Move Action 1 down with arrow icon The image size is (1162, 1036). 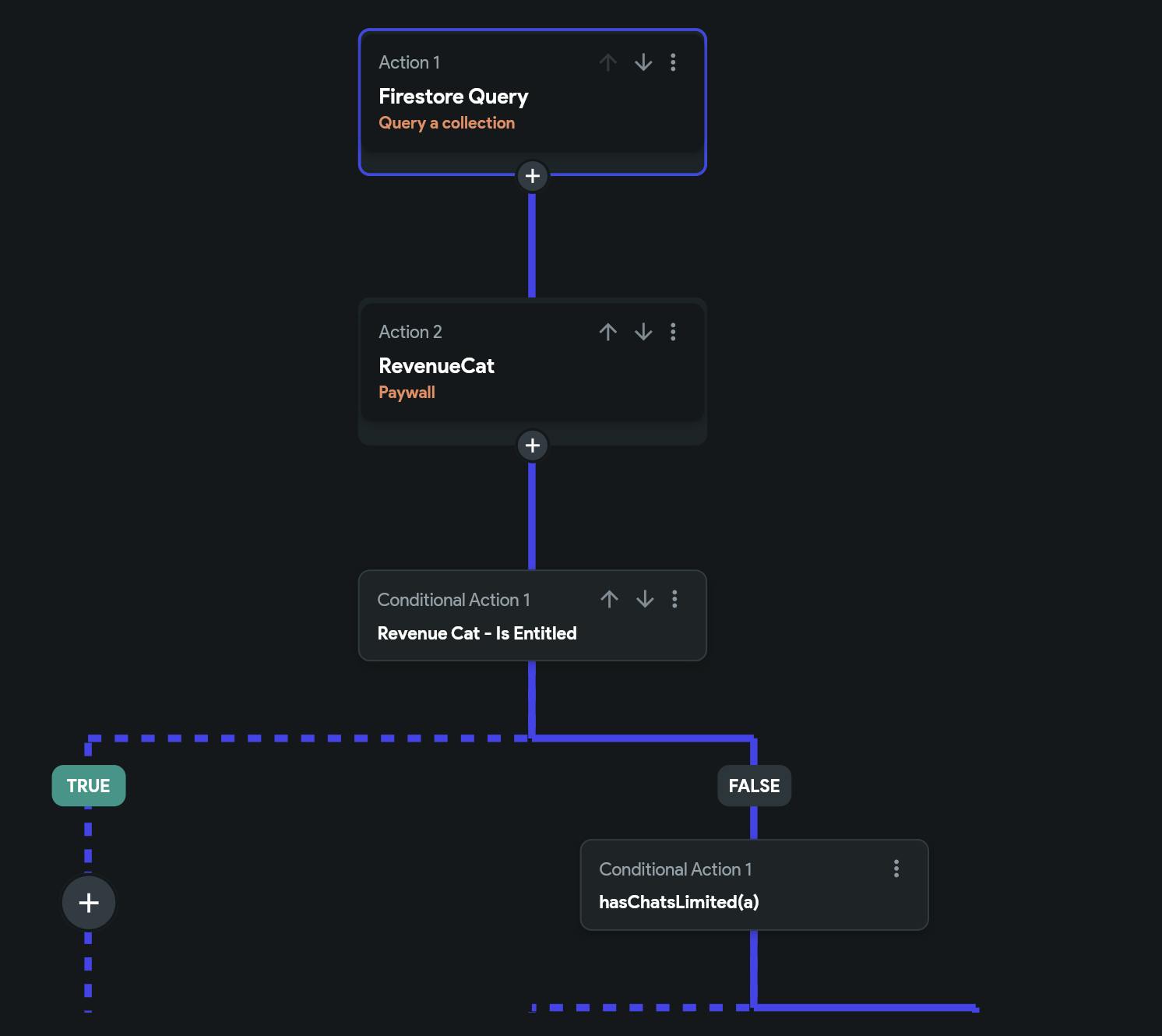point(643,62)
